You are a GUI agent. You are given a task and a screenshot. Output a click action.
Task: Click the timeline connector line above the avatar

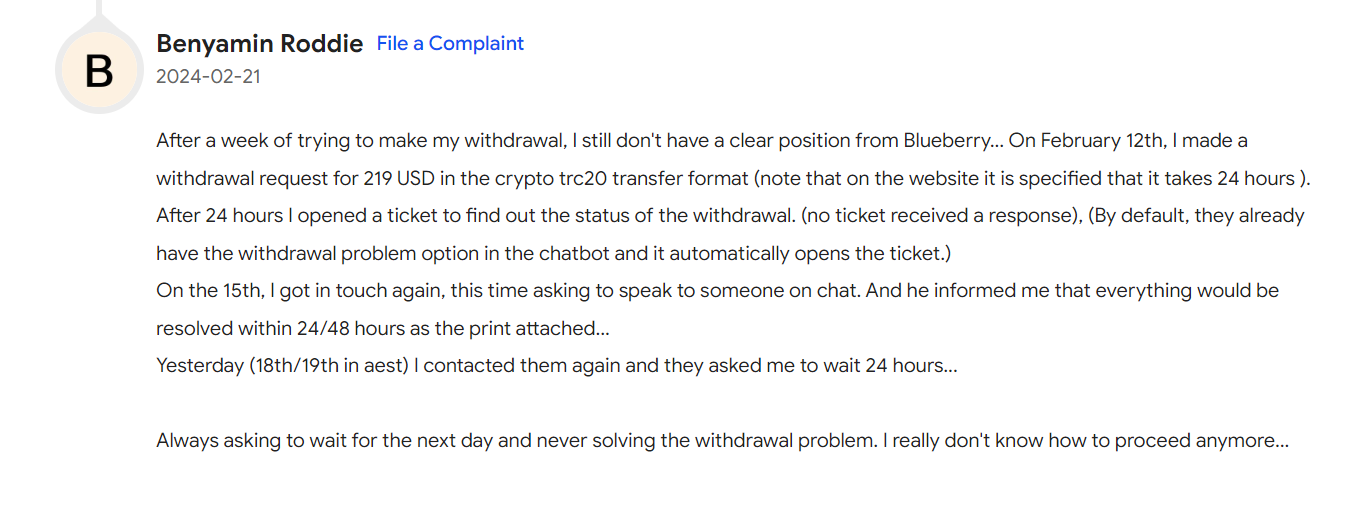pyautogui.click(x=98, y=10)
